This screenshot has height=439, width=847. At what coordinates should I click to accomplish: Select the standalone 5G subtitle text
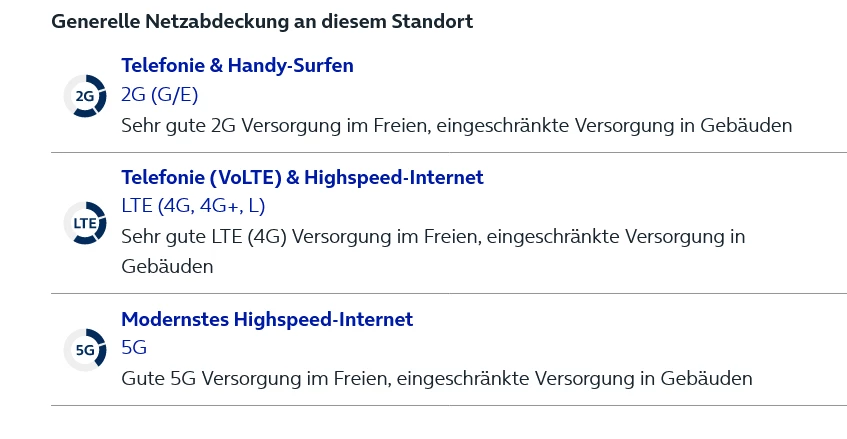pyautogui.click(x=134, y=347)
